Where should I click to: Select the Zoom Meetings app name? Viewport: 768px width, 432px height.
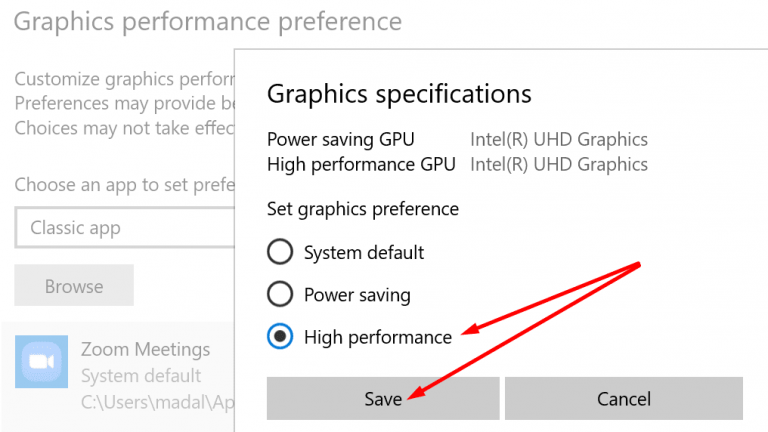tap(145, 349)
